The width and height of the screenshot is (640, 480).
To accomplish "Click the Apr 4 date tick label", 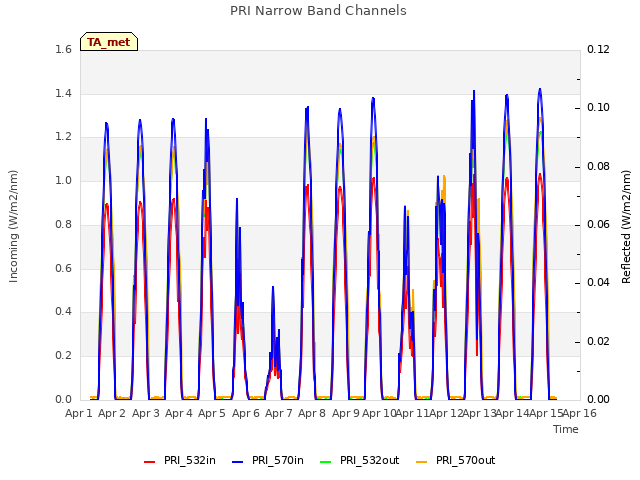I will pyautogui.click(x=179, y=413).
